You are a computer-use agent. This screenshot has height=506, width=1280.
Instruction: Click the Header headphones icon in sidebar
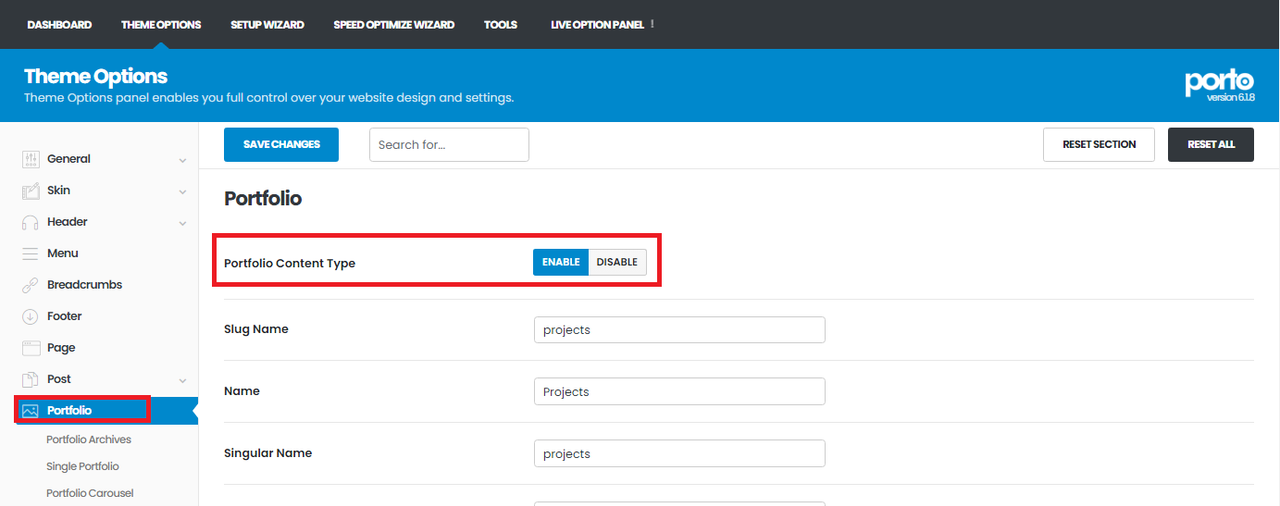pos(30,222)
